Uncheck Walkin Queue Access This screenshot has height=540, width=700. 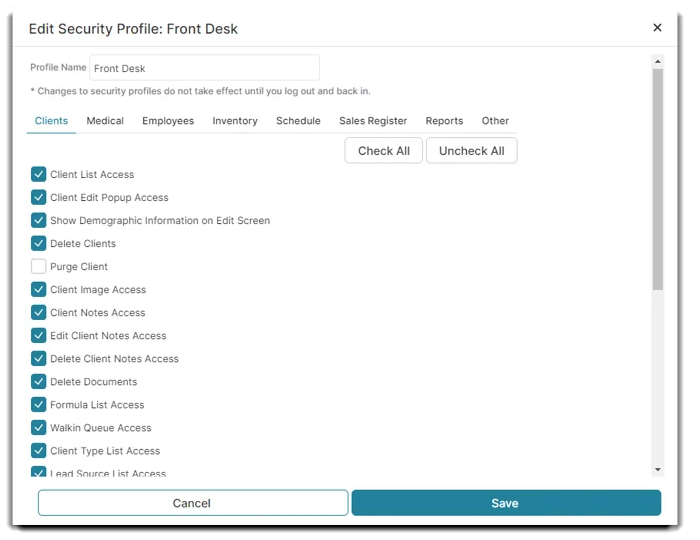tap(39, 428)
